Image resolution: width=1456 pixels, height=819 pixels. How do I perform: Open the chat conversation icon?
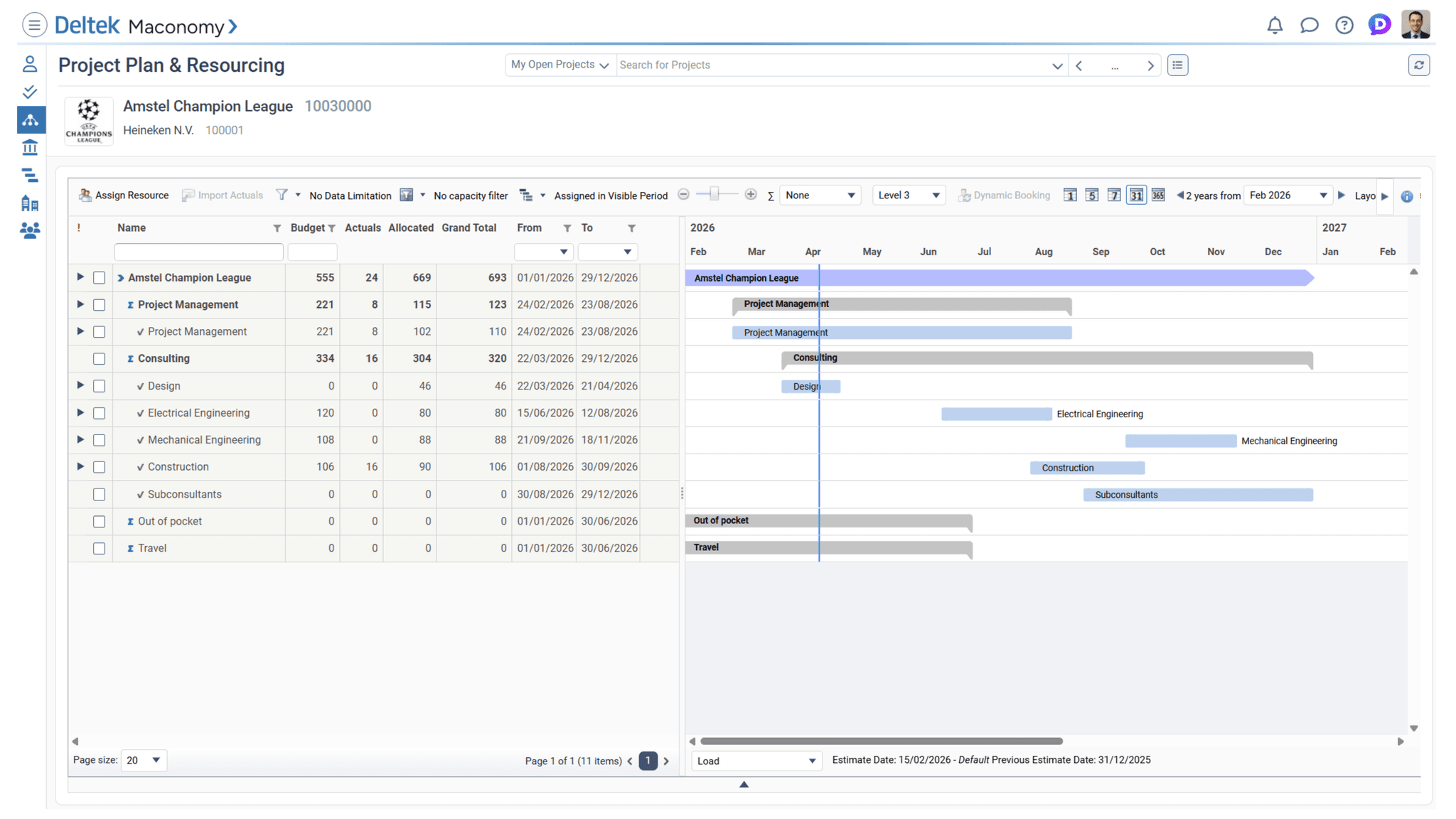[x=1309, y=26]
